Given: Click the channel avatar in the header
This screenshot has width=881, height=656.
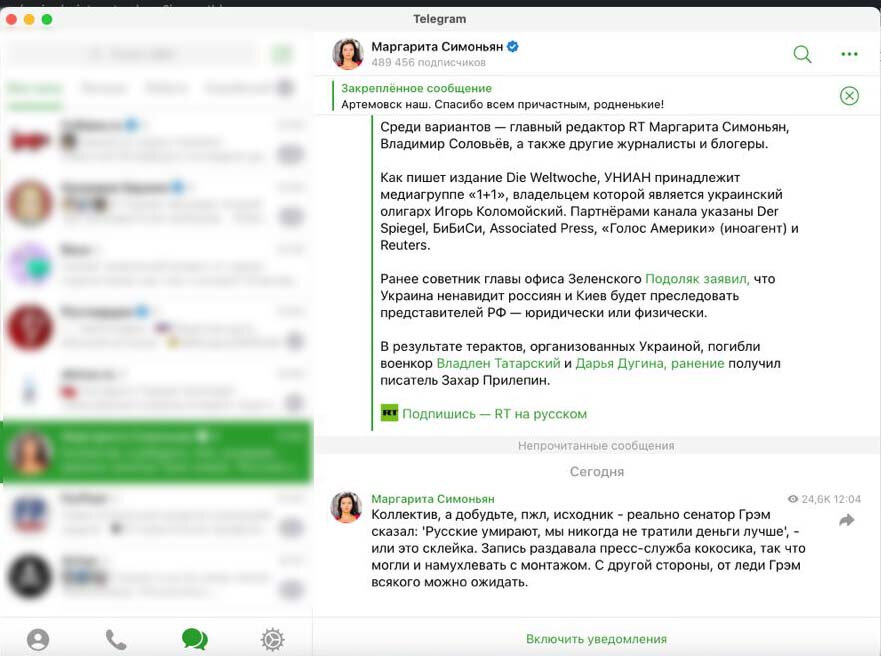Looking at the screenshot, I should pyautogui.click(x=348, y=54).
